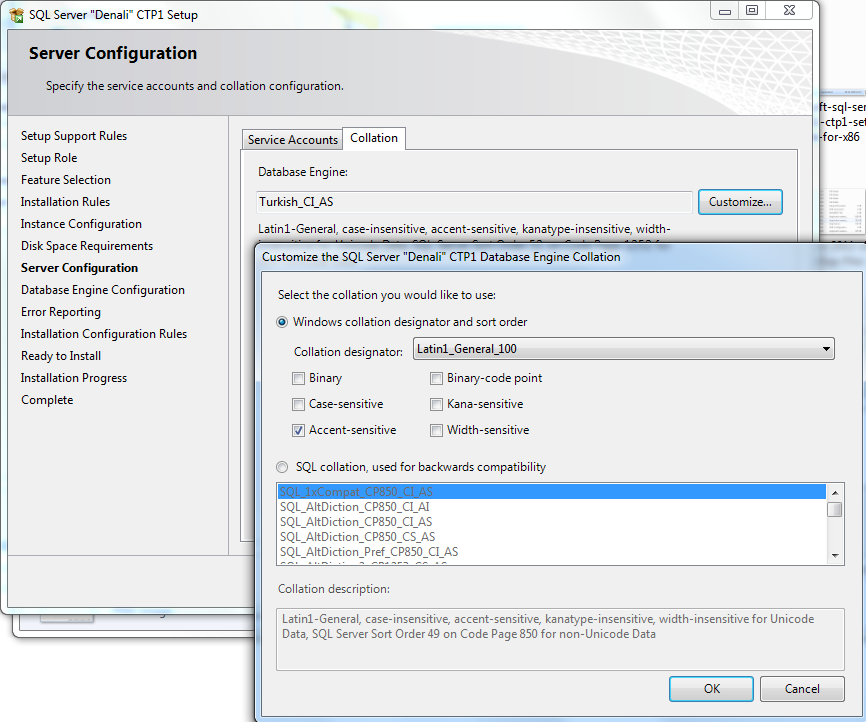Select SQL_AltDiction_CP850_CI_AI collation
Viewport: 866px width, 722px height.
click(x=551, y=507)
